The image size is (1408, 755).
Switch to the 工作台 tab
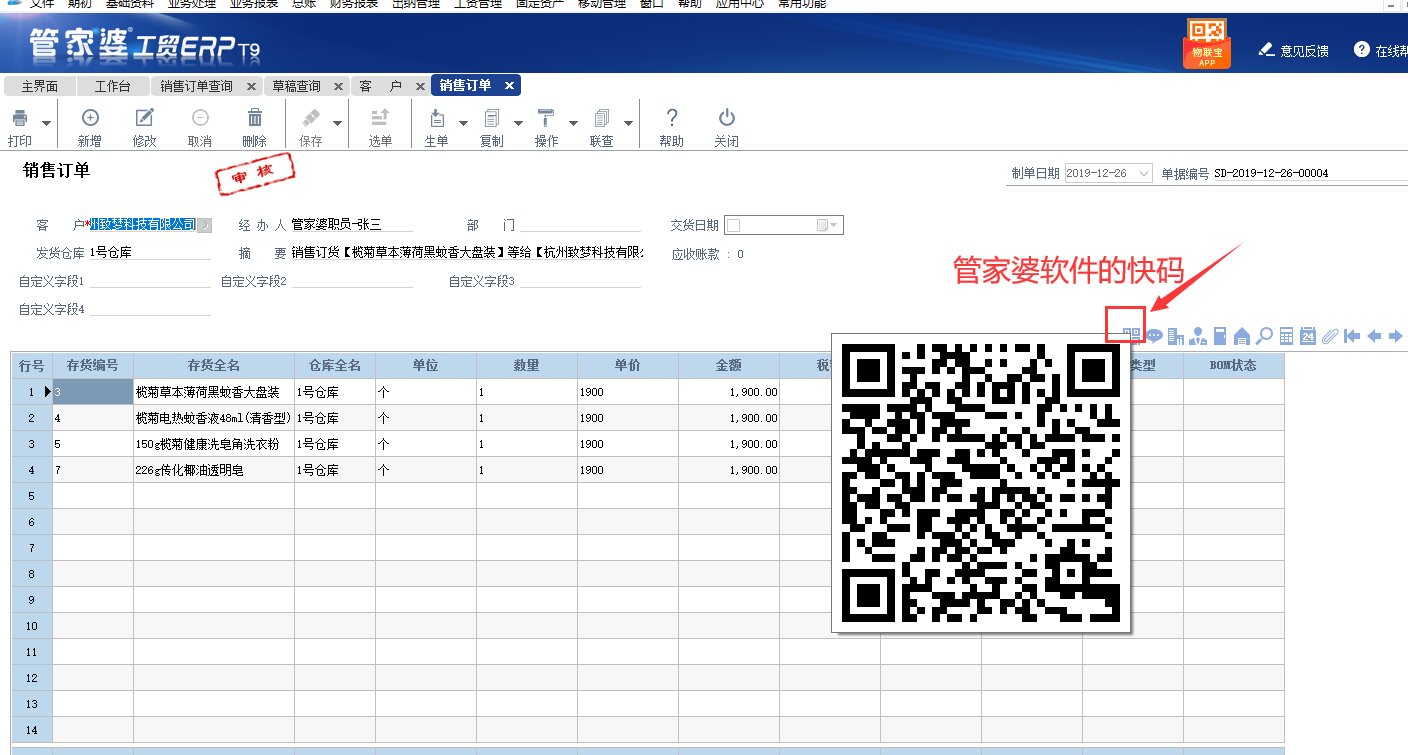tap(113, 86)
